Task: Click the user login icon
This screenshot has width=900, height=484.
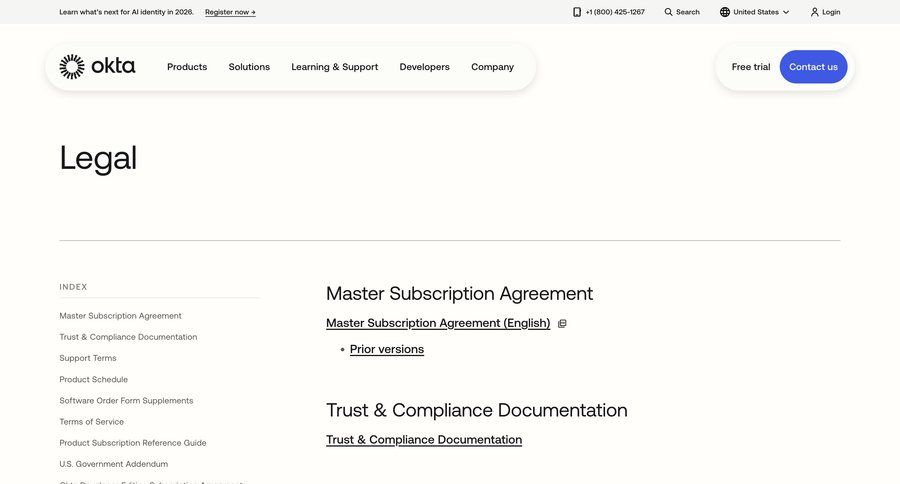Action: click(814, 12)
